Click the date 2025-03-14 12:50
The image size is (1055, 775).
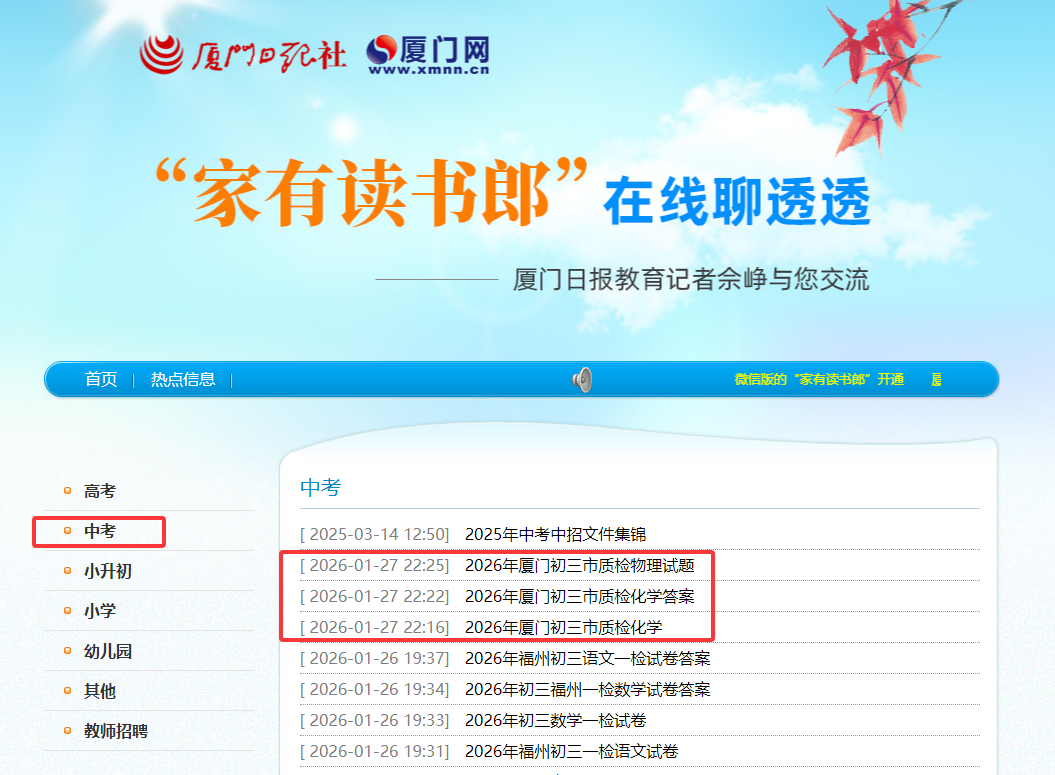pos(375,534)
